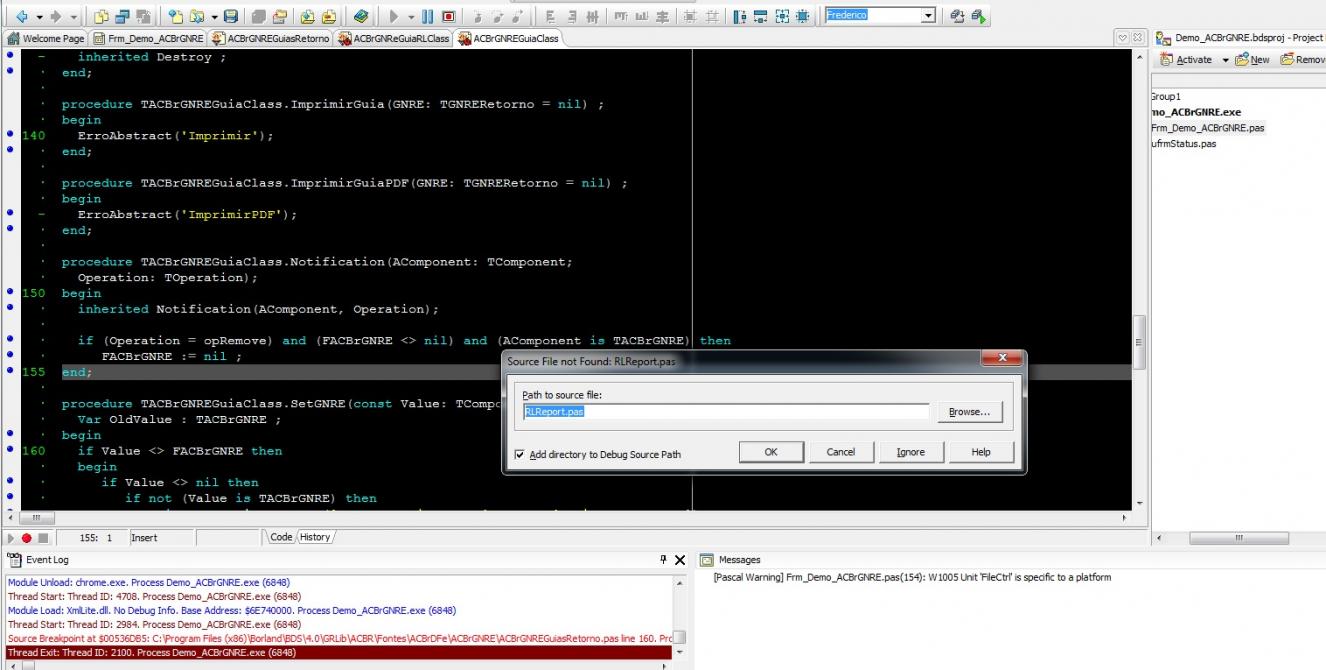Click the Back navigation arrow icon
This screenshot has height=670, width=1326.
[21, 16]
